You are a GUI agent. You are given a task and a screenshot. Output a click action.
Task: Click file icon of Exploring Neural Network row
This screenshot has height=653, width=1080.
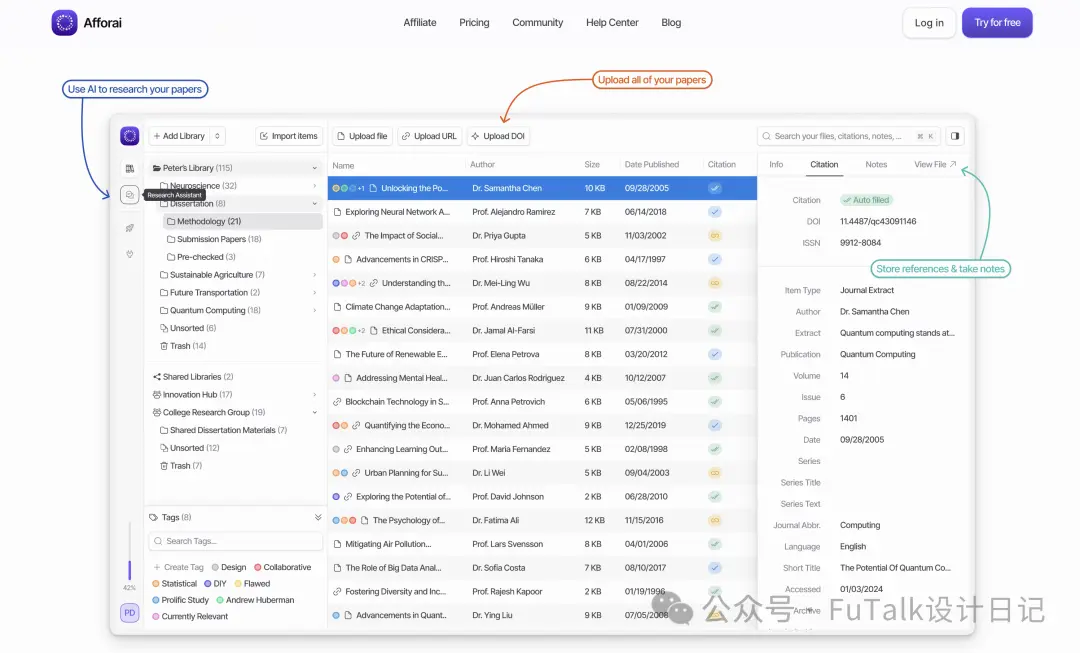pos(338,212)
